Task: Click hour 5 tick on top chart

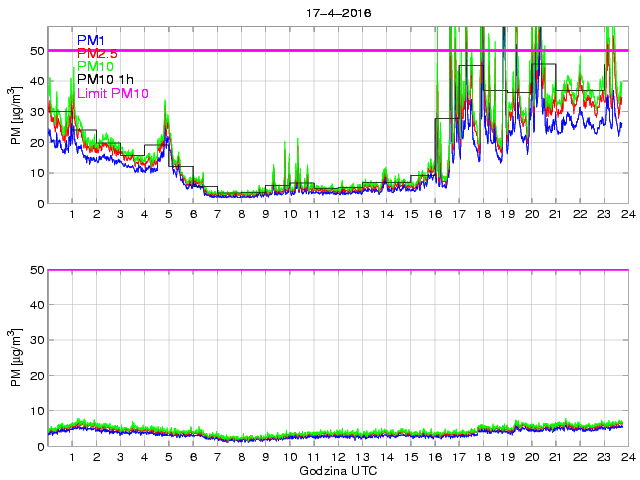Action: [x=169, y=214]
